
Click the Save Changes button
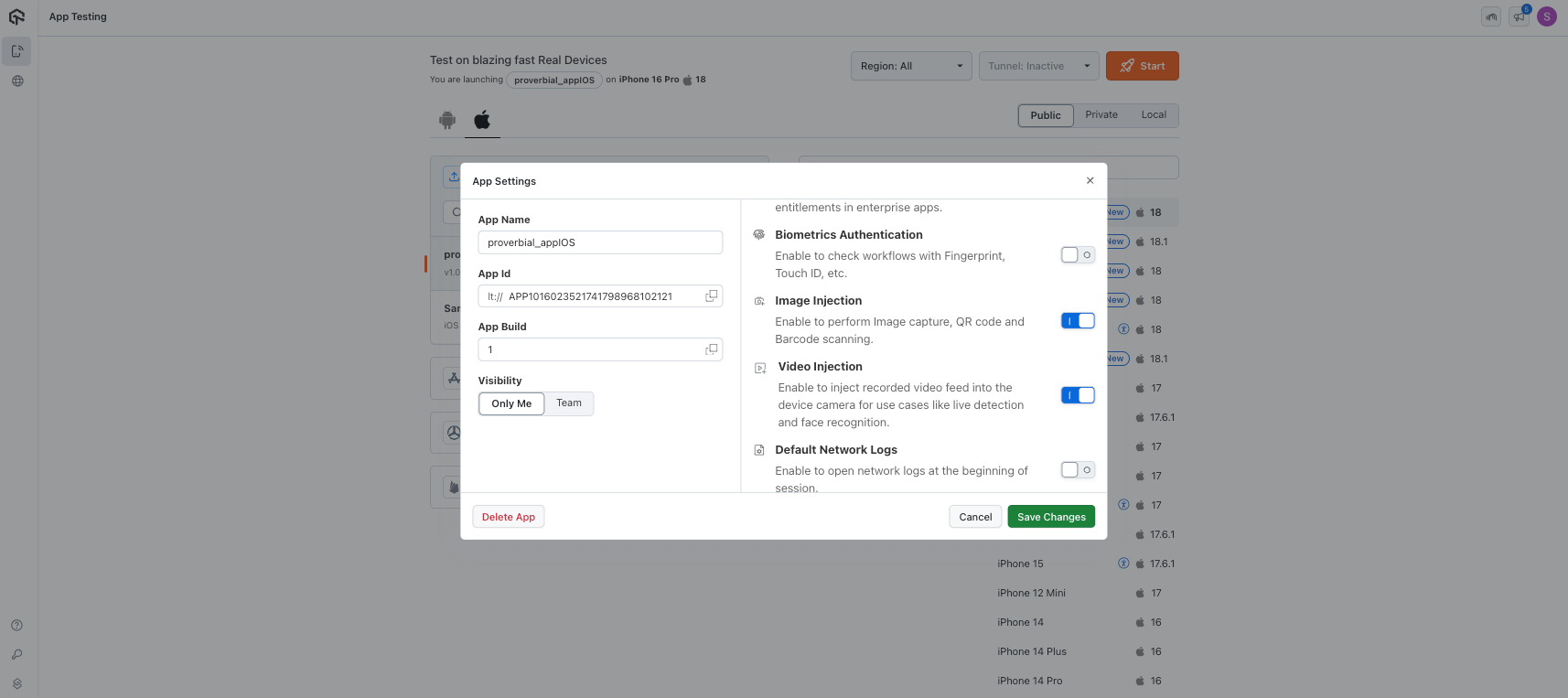1051,517
